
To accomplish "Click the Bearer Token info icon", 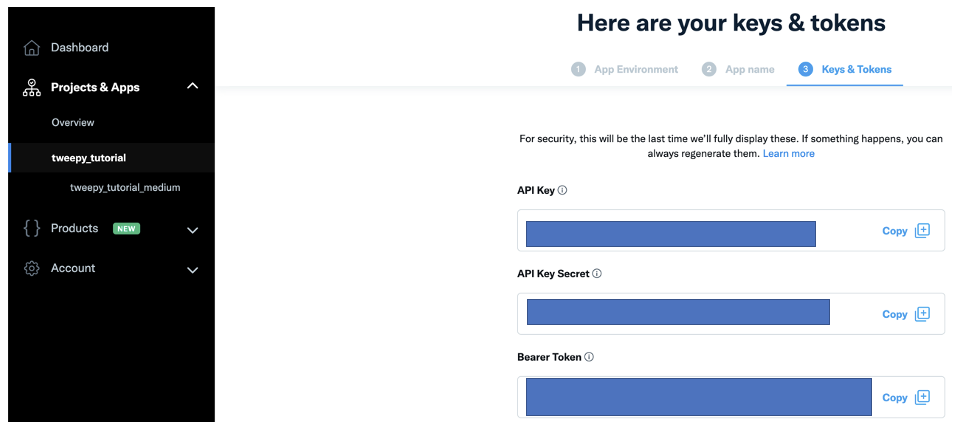I will tap(589, 357).
